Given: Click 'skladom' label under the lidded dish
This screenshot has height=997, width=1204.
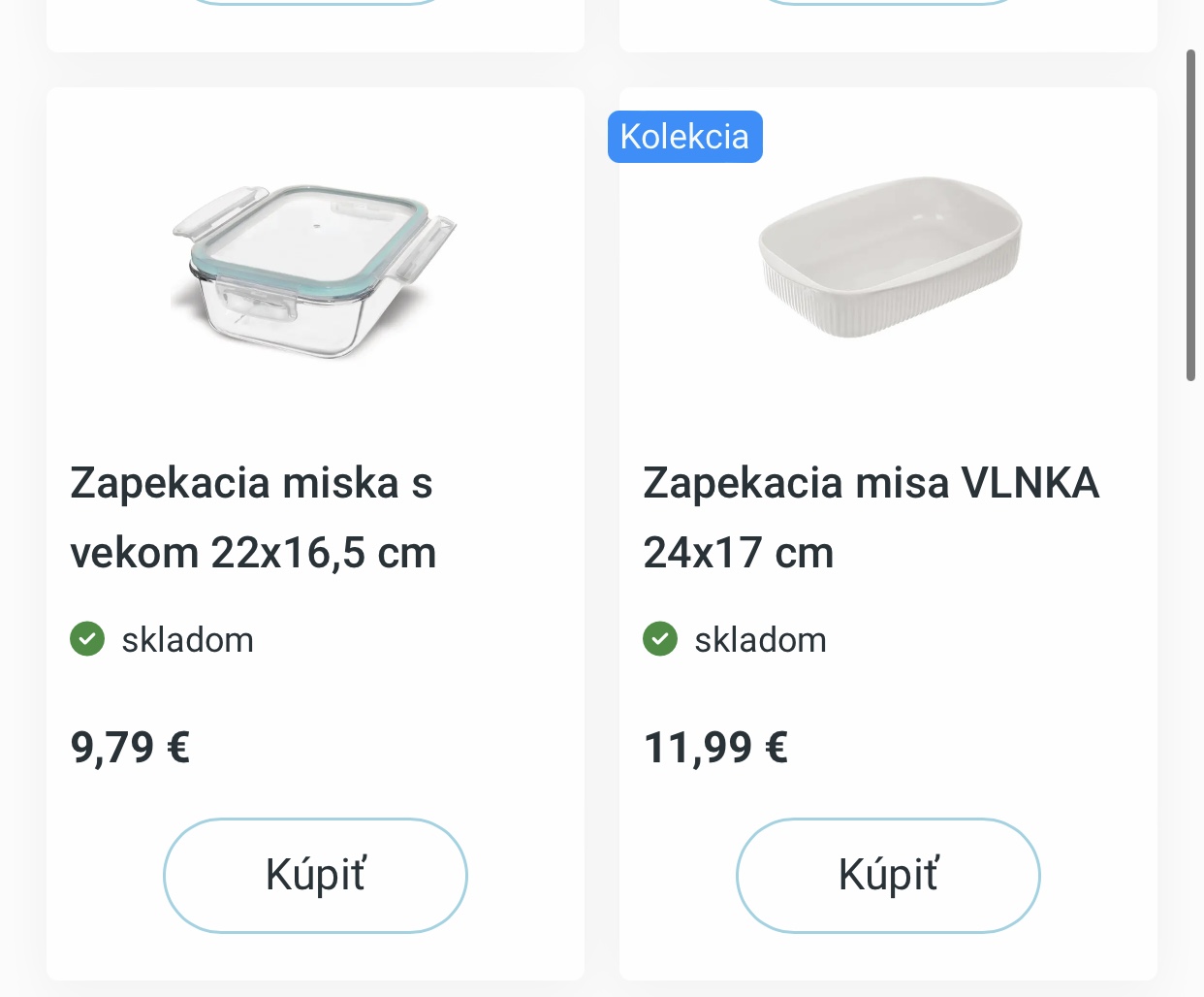Looking at the screenshot, I should (187, 640).
